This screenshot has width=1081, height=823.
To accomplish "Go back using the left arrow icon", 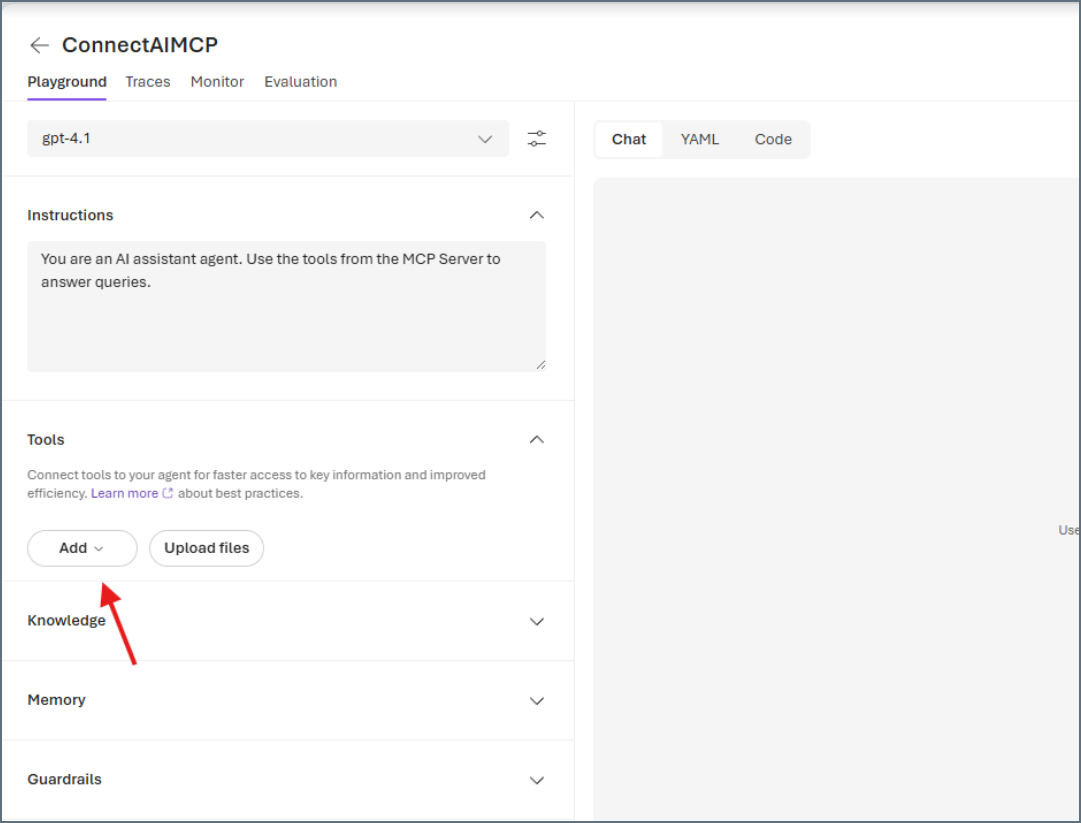I will coord(39,45).
